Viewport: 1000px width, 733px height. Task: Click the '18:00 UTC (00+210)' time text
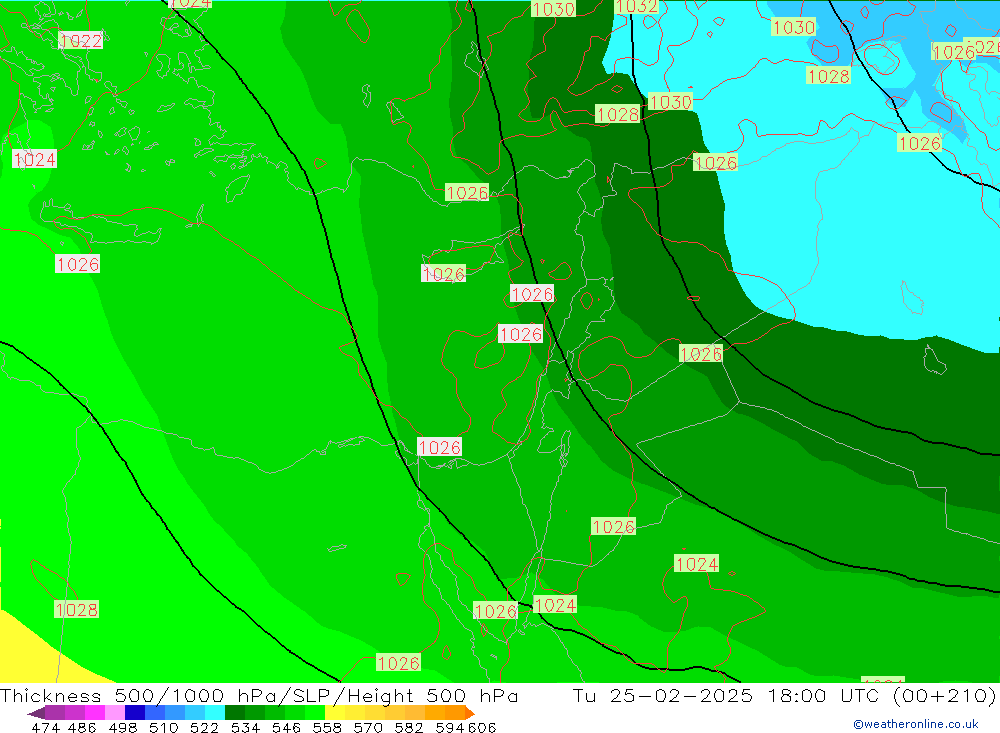pos(882,695)
